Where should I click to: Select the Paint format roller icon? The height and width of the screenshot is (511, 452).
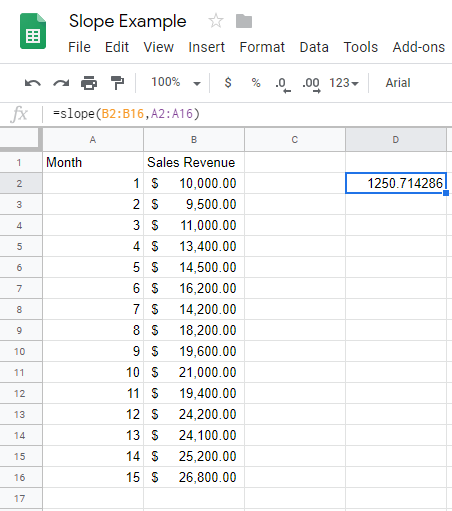point(117,83)
